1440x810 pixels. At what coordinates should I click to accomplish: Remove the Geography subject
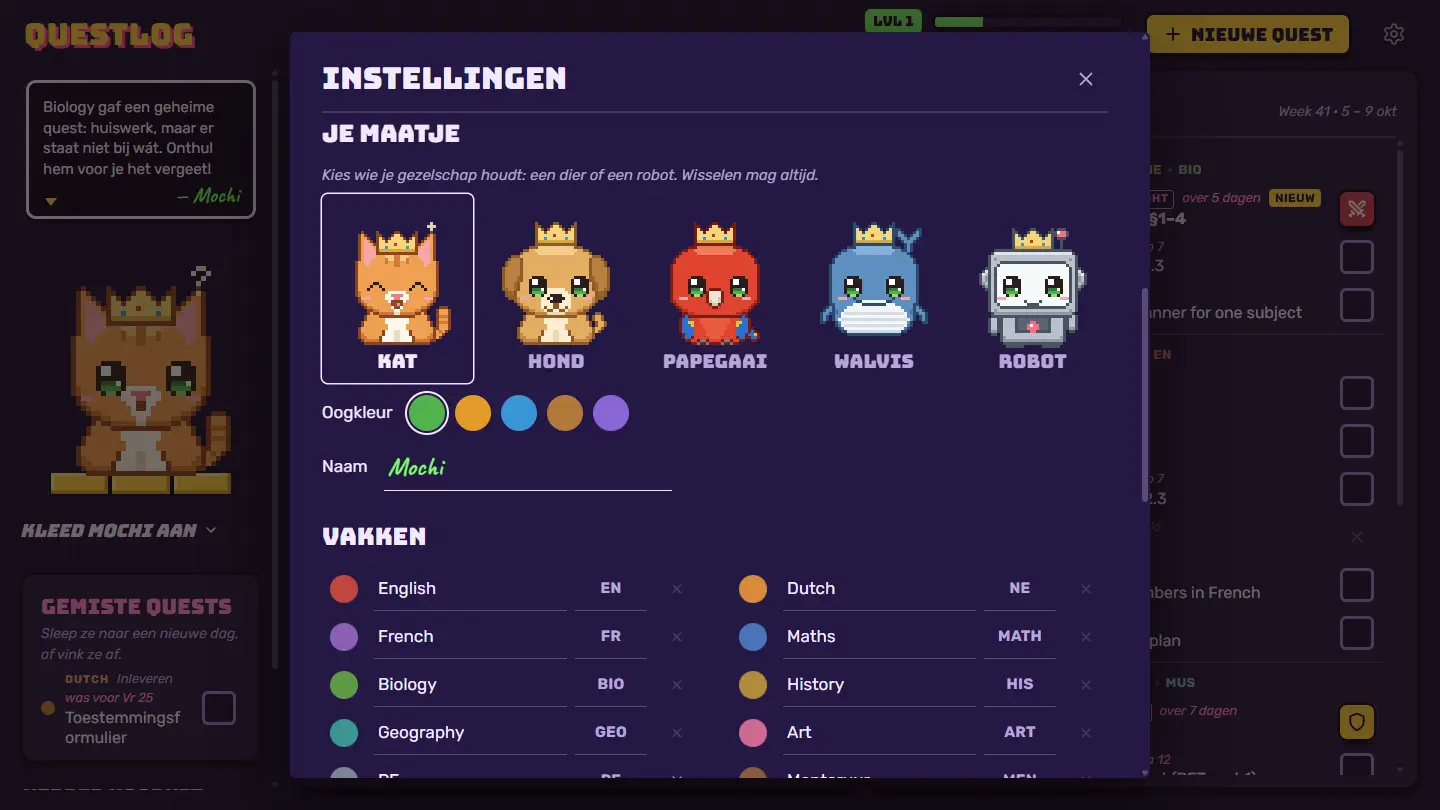[677, 733]
